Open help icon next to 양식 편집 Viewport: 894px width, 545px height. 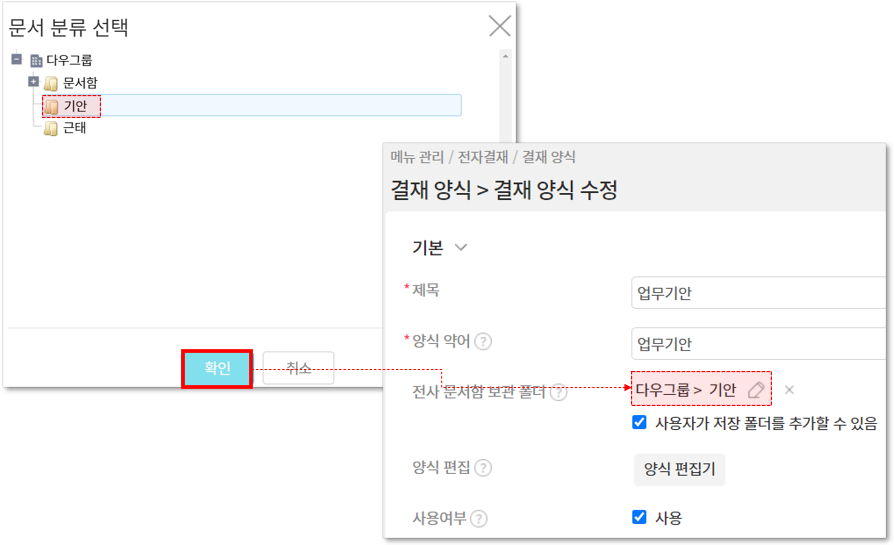pos(483,468)
